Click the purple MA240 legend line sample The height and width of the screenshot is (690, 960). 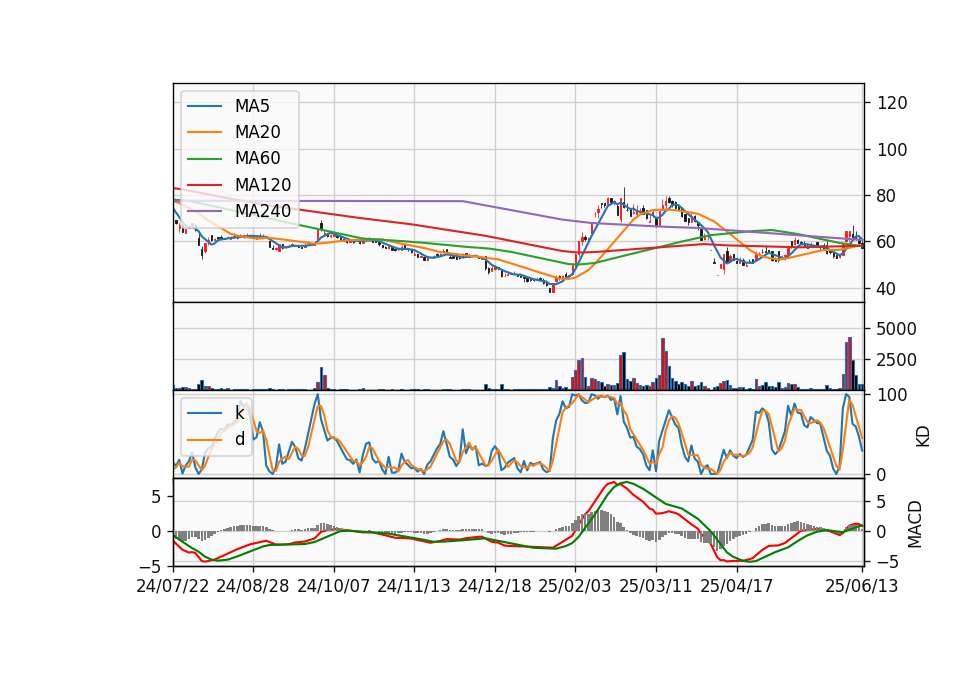click(204, 211)
